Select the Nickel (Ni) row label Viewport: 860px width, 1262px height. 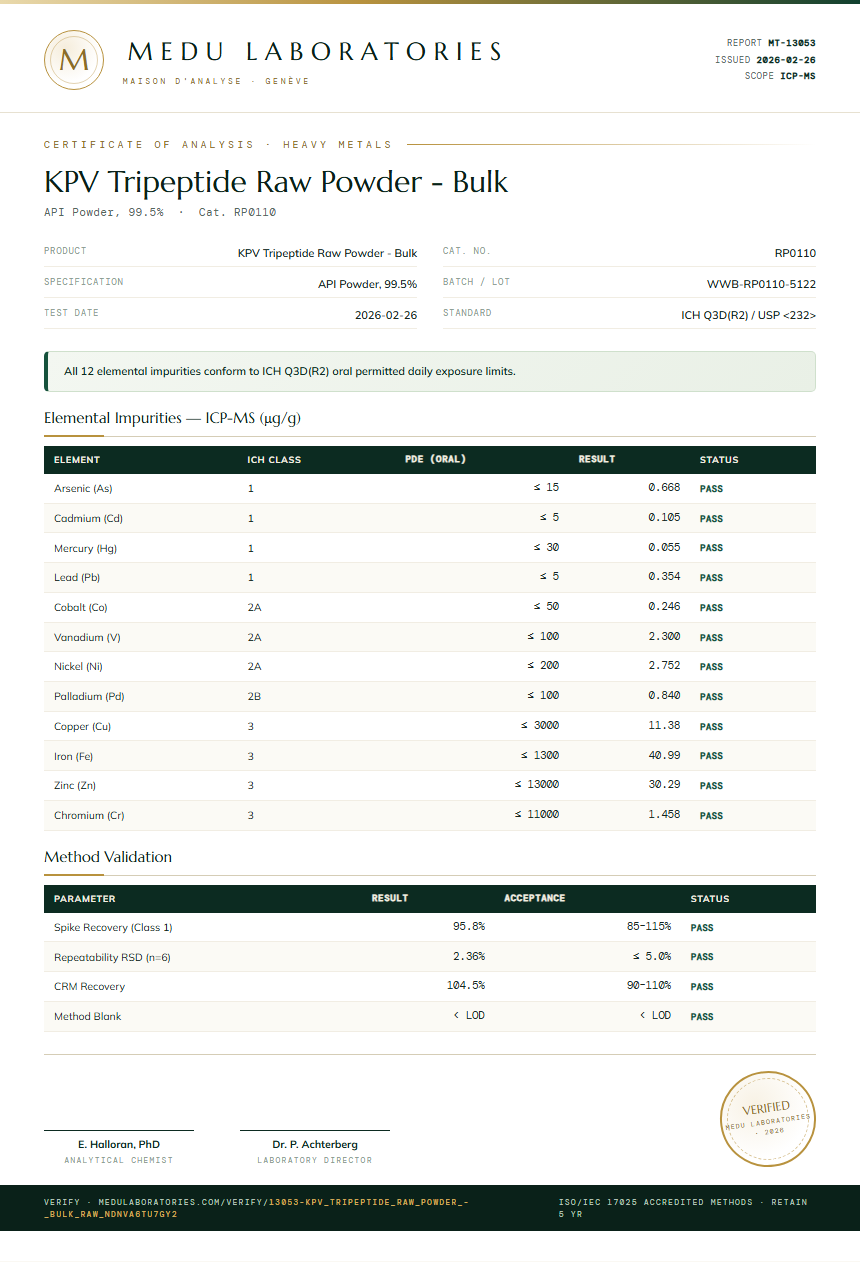[78, 667]
